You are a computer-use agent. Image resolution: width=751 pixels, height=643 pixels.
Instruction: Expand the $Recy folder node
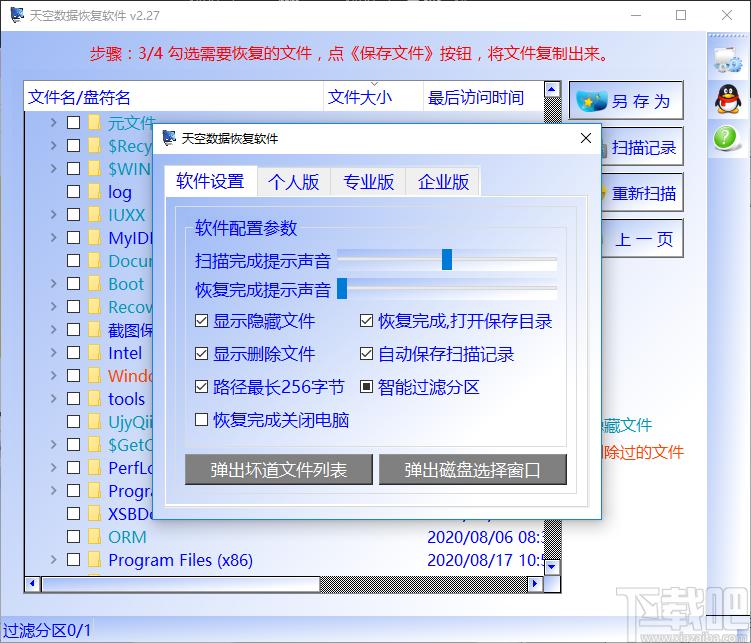pos(53,146)
